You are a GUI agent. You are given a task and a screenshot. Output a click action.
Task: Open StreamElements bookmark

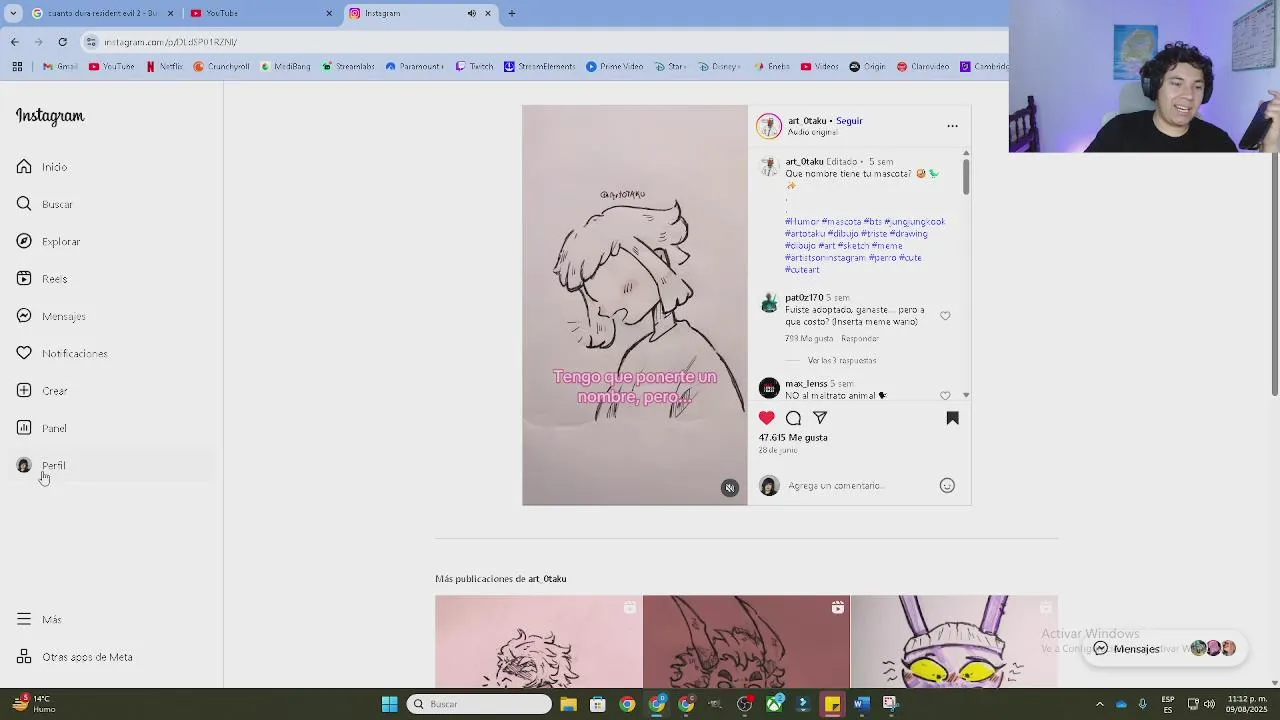tap(539, 67)
